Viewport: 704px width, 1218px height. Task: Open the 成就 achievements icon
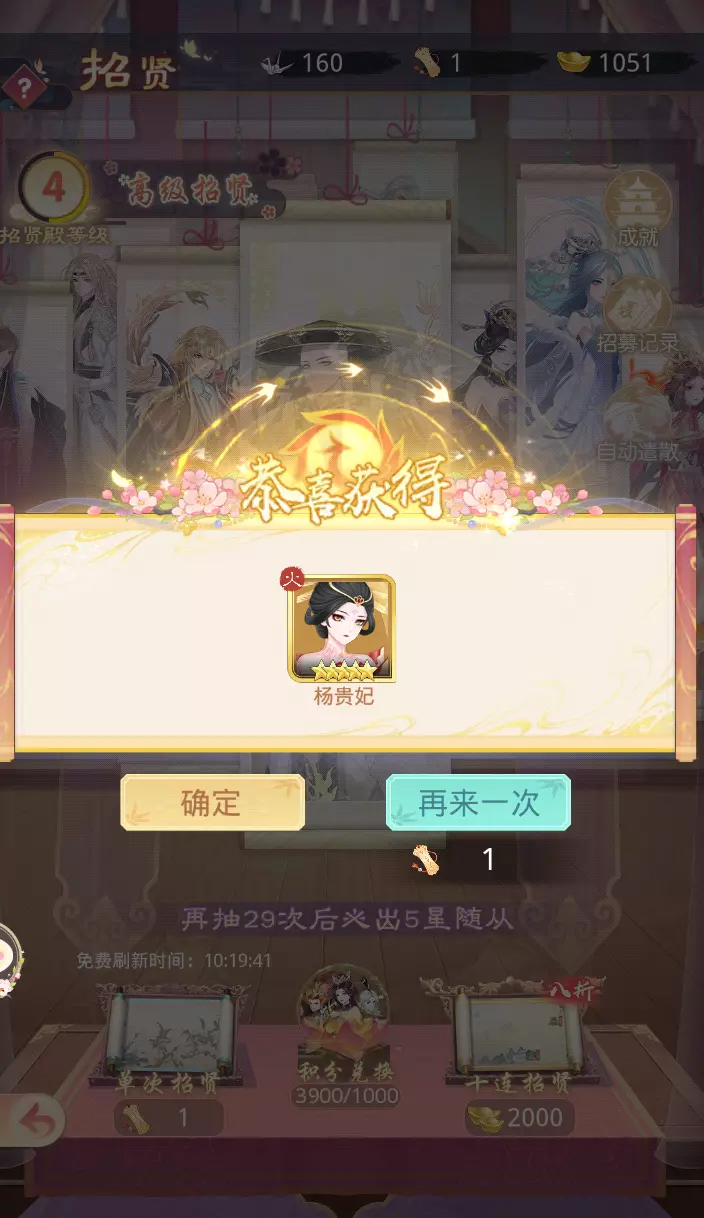637,211
